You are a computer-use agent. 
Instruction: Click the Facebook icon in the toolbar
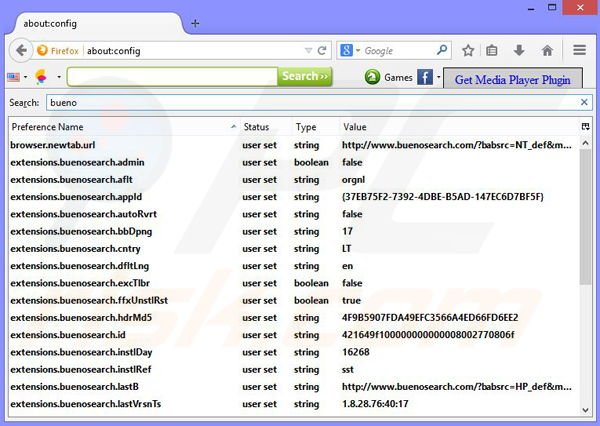(x=425, y=77)
